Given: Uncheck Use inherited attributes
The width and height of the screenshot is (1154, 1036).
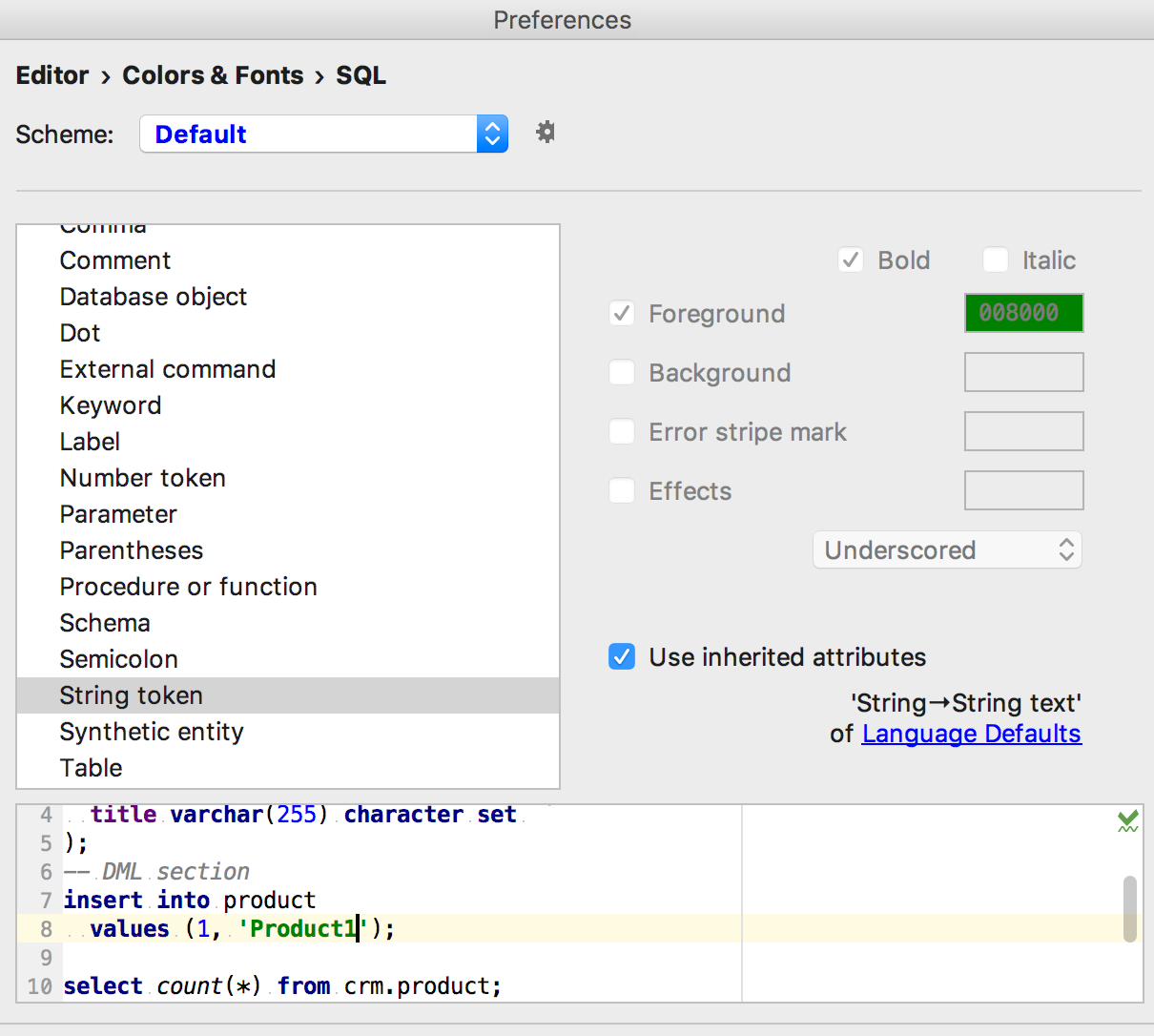Looking at the screenshot, I should coord(622,657).
